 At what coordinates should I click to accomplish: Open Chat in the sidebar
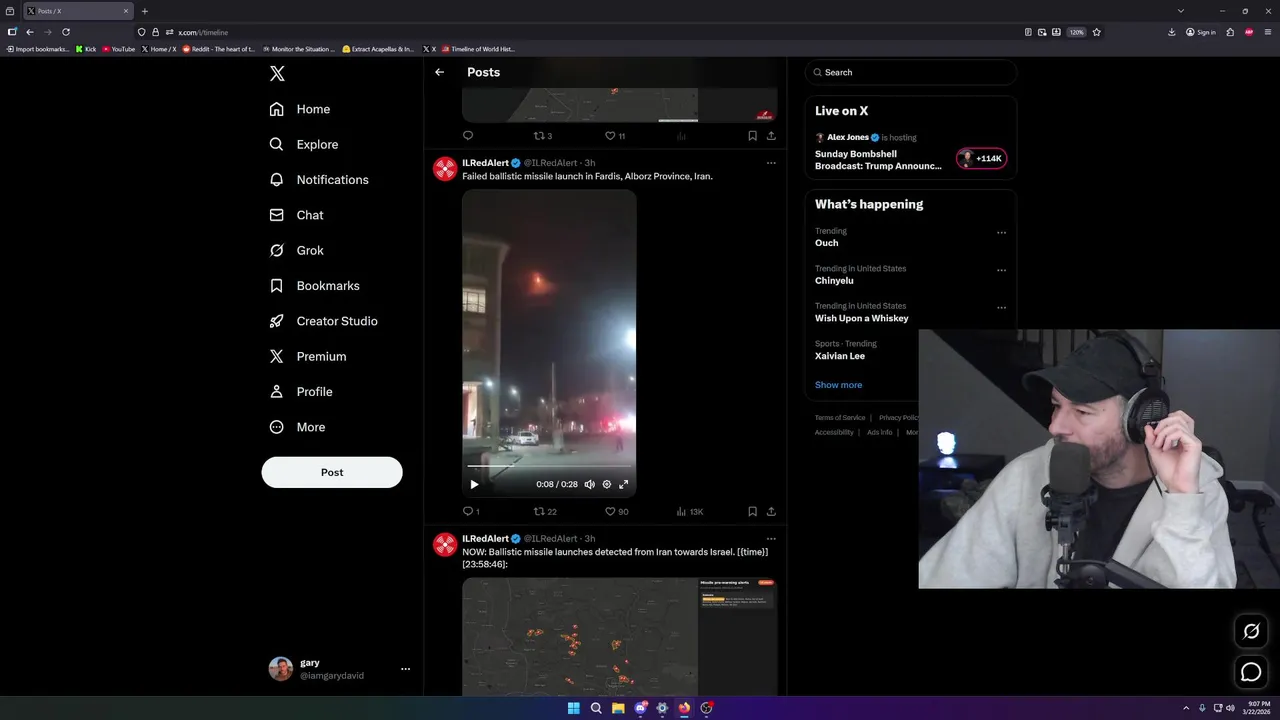point(297,215)
